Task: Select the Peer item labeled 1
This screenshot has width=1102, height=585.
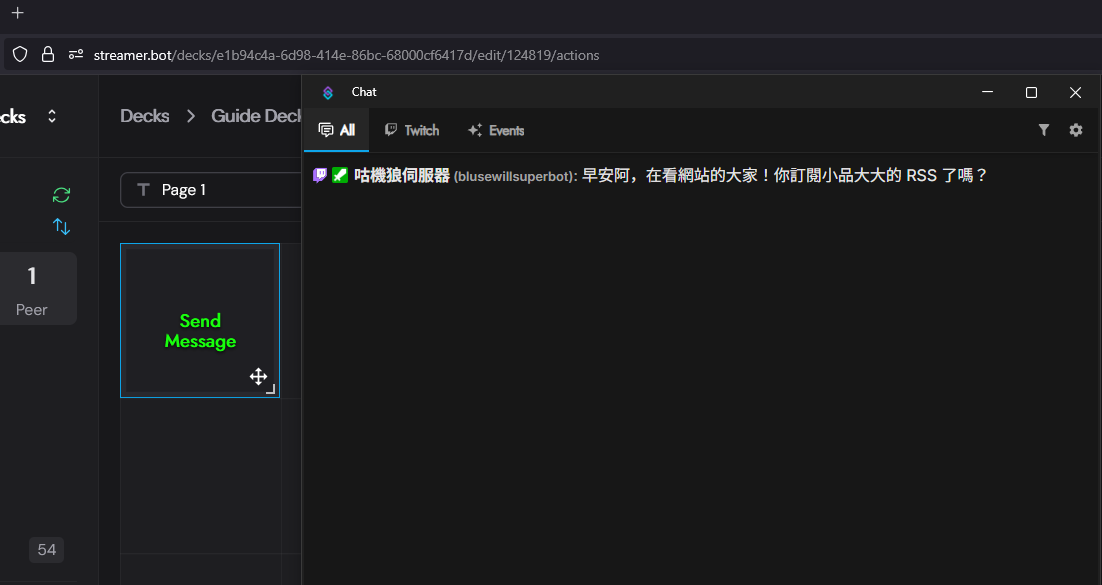Action: point(31,288)
